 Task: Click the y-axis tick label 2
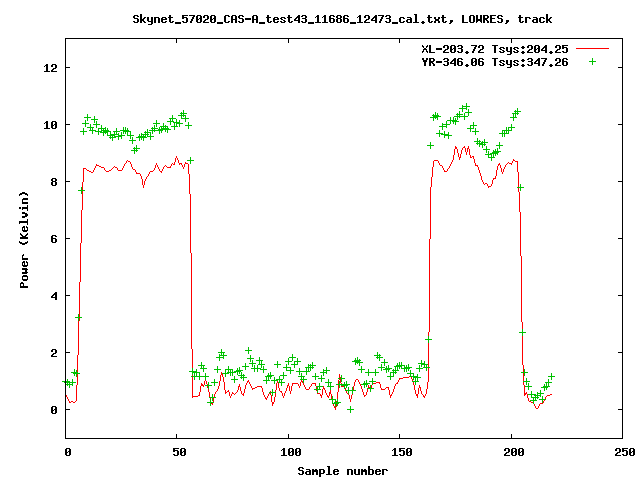click(x=54, y=353)
